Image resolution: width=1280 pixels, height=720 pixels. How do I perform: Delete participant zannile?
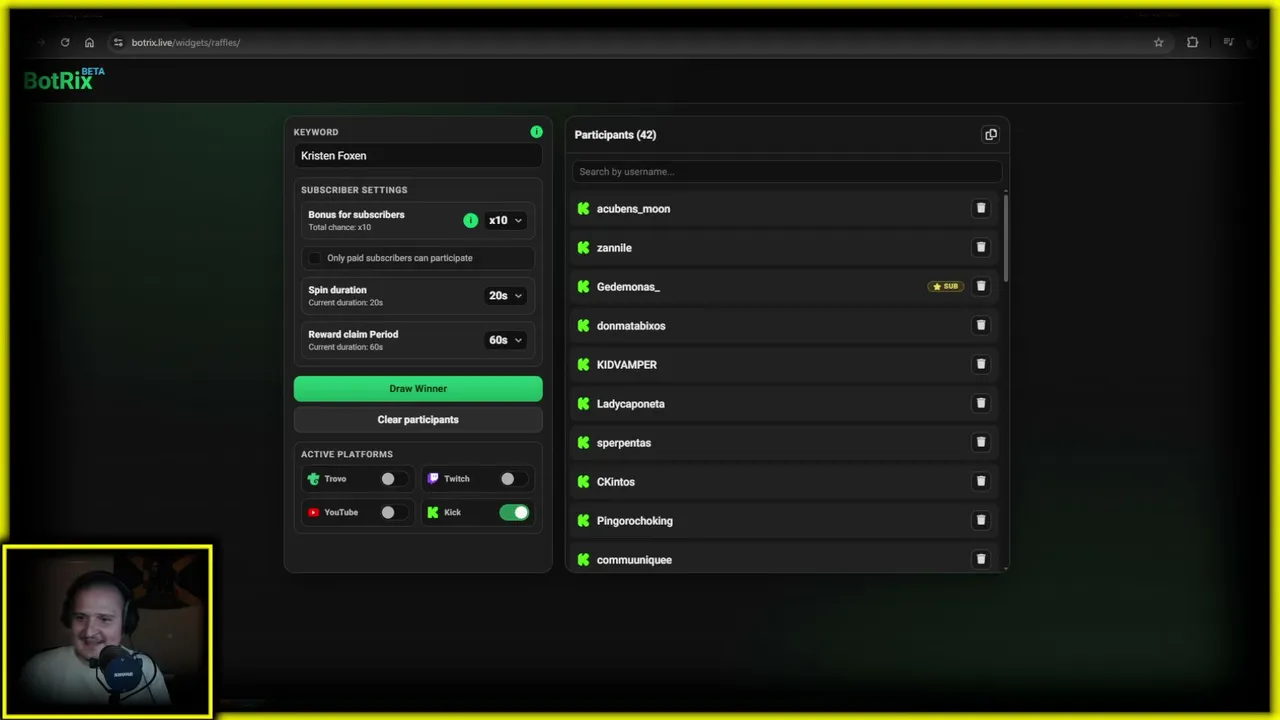981,247
